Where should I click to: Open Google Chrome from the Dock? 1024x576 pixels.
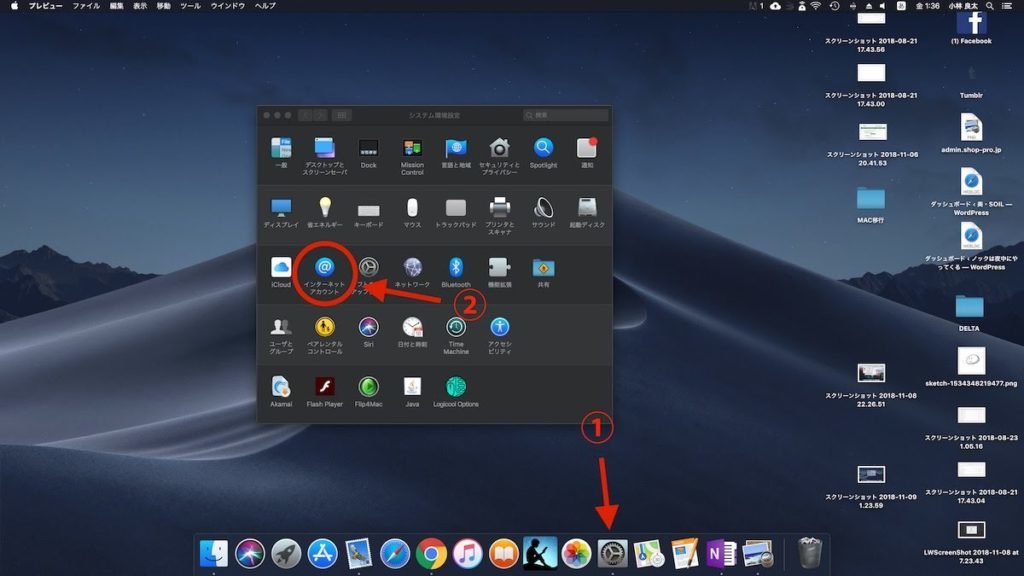coord(431,554)
